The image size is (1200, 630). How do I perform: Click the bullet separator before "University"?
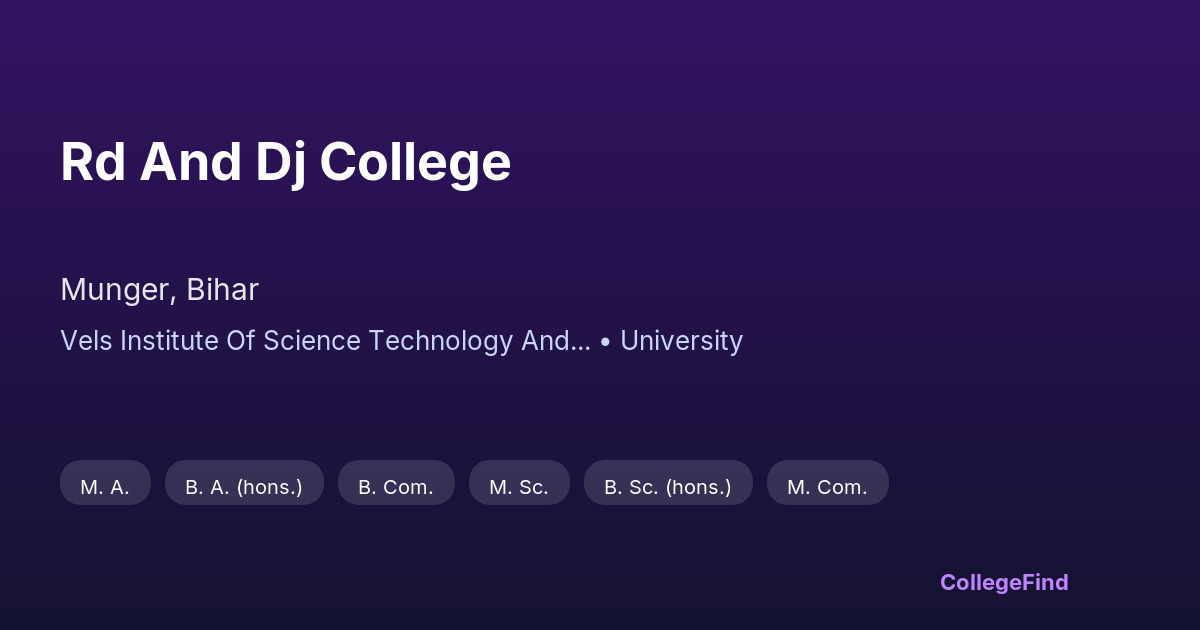point(605,342)
